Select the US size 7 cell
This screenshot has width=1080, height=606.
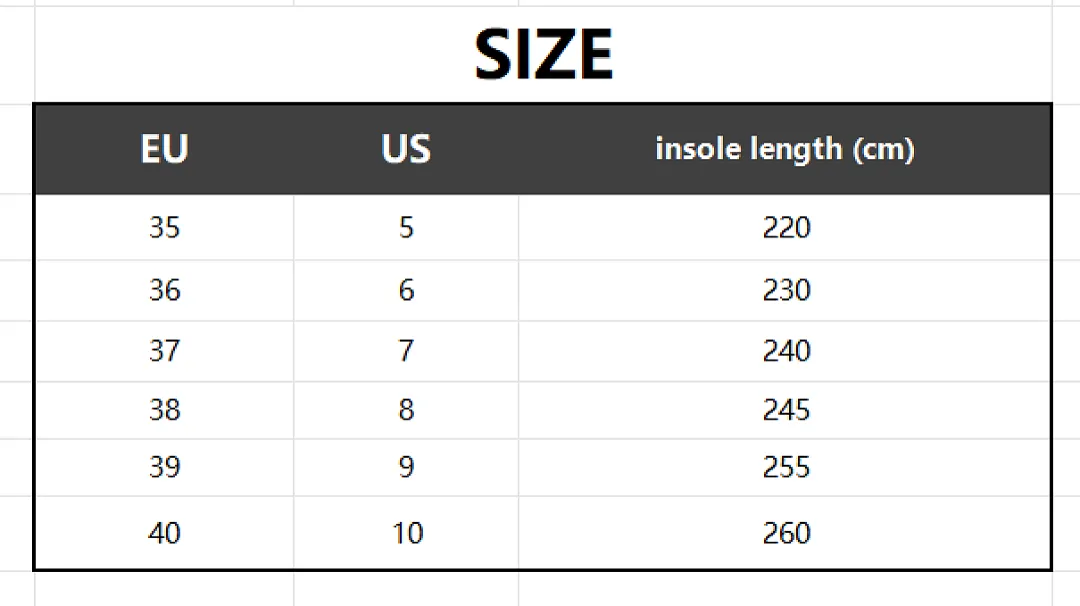(x=406, y=351)
